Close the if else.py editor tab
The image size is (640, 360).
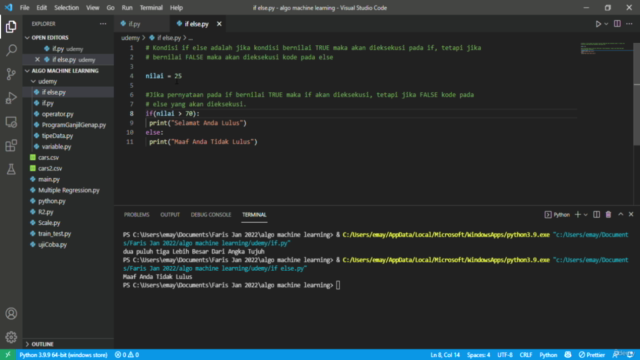pos(219,24)
